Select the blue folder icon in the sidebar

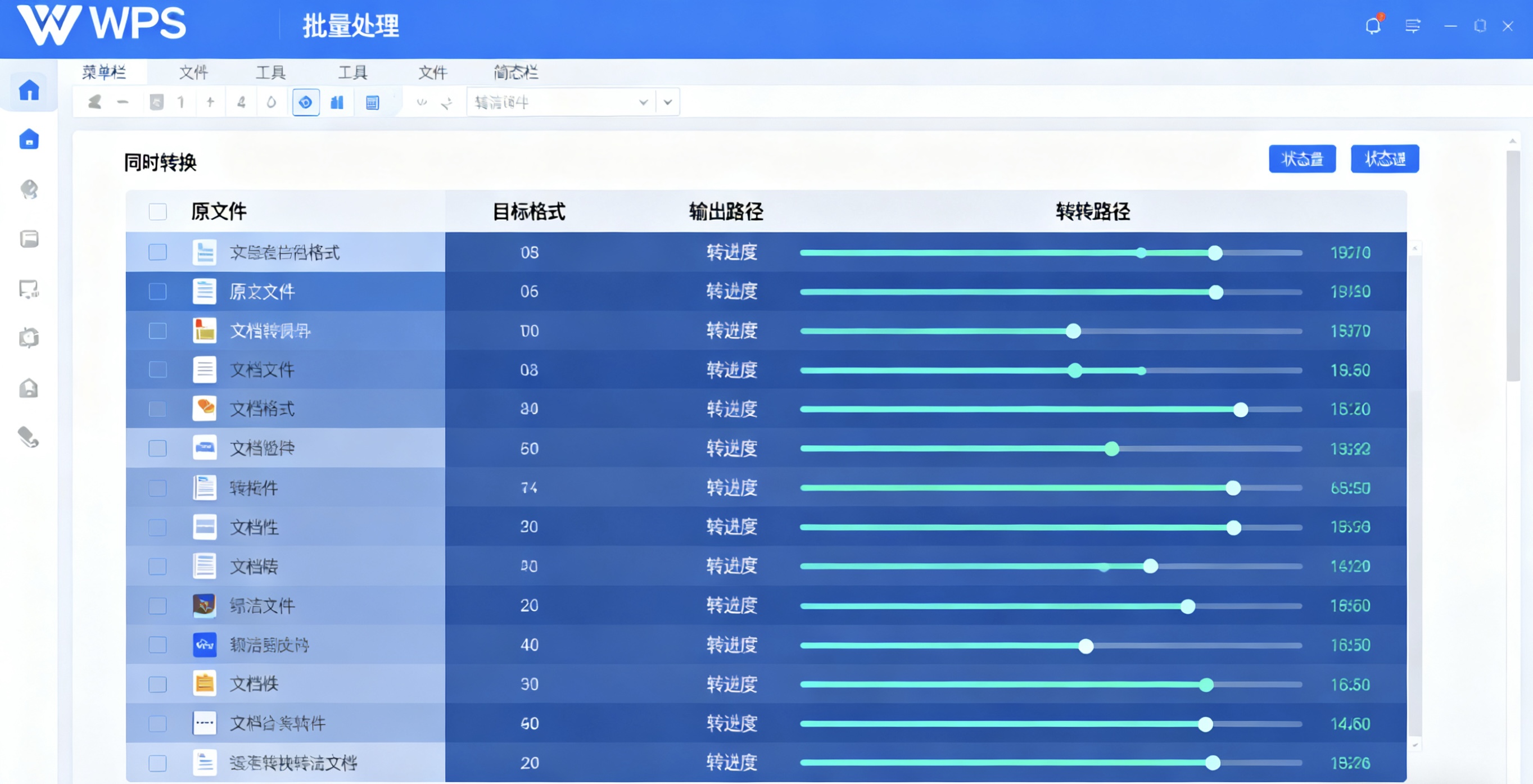pos(29,139)
